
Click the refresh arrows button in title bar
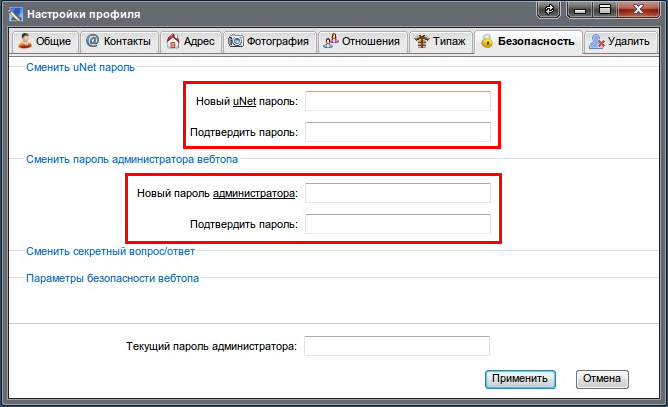click(x=549, y=11)
